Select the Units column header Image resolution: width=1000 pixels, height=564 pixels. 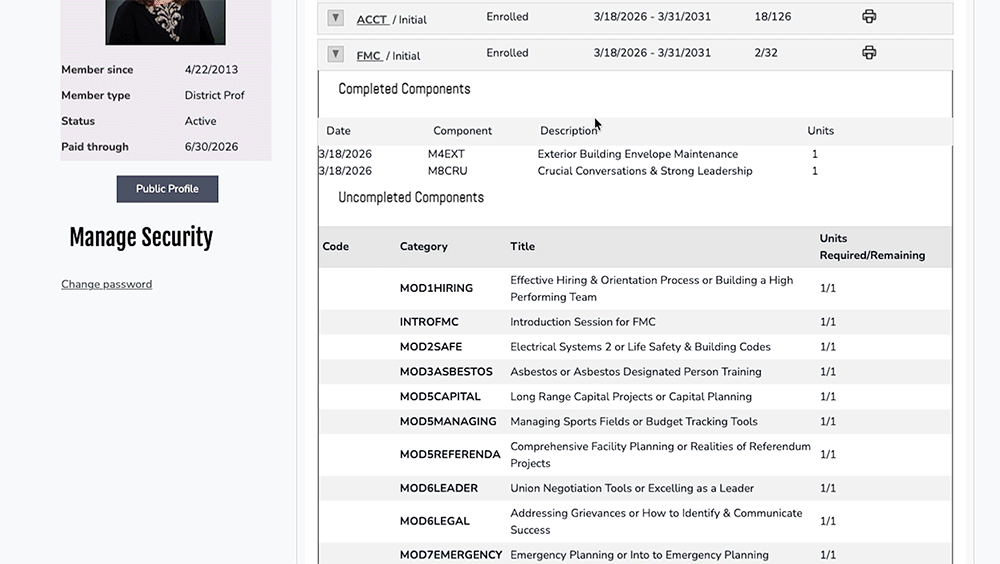point(821,131)
